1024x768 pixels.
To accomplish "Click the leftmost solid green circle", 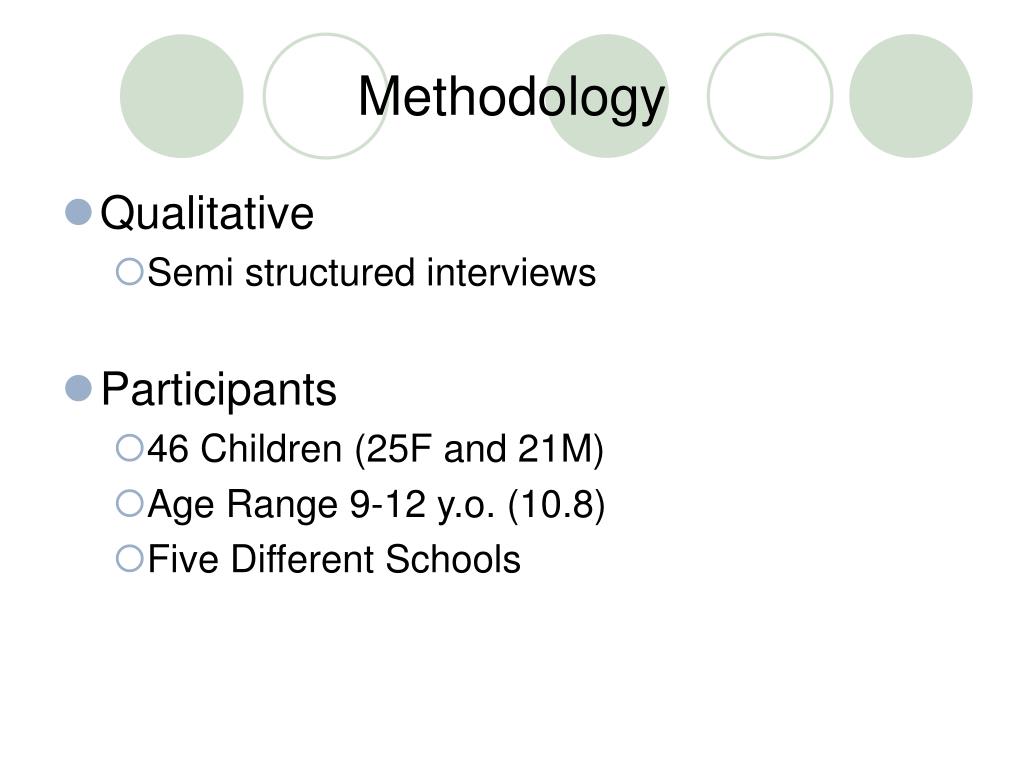I will (182, 96).
